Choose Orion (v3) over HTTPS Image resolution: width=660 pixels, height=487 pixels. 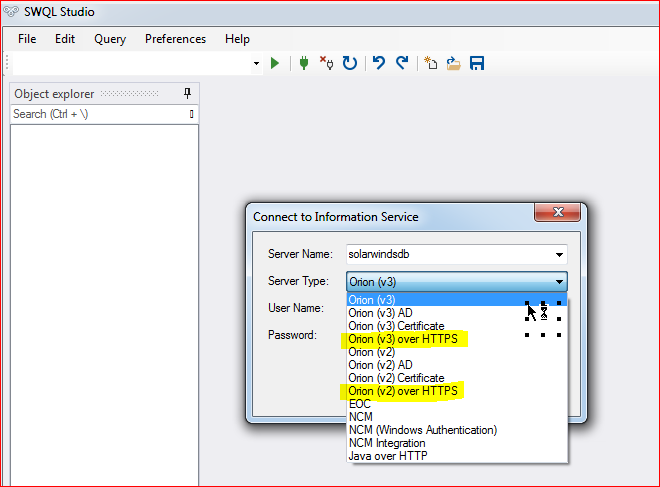point(457,339)
